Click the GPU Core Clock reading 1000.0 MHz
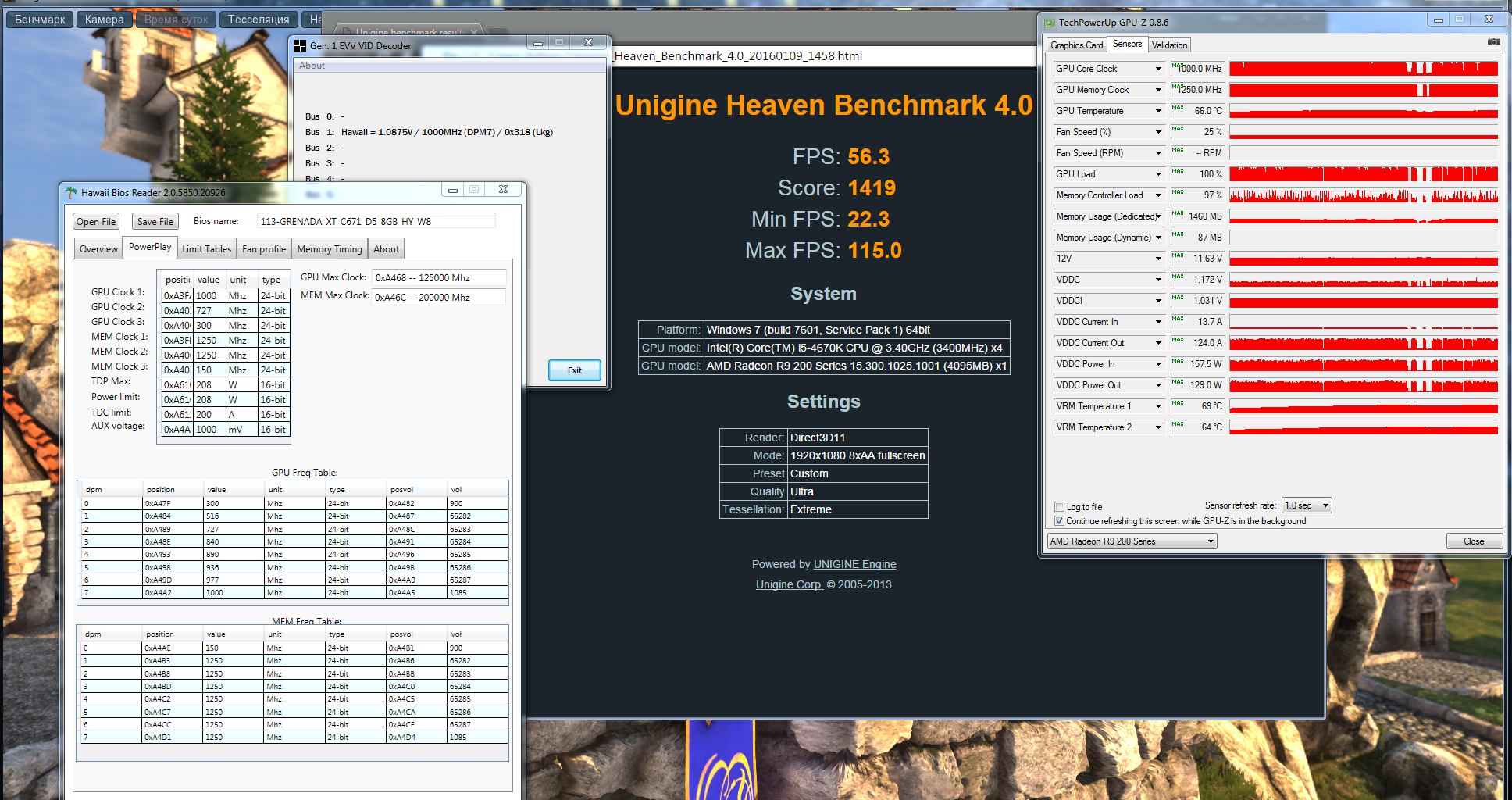This screenshot has height=800, width=1512. point(1199,69)
